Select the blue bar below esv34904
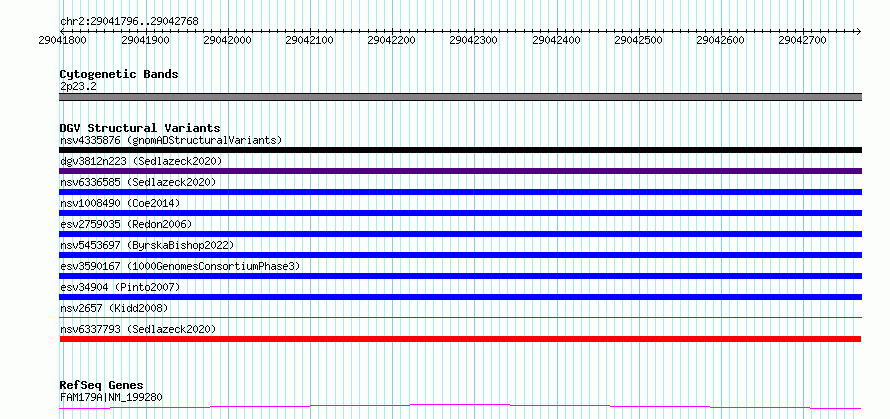The image size is (890, 419). [460, 297]
